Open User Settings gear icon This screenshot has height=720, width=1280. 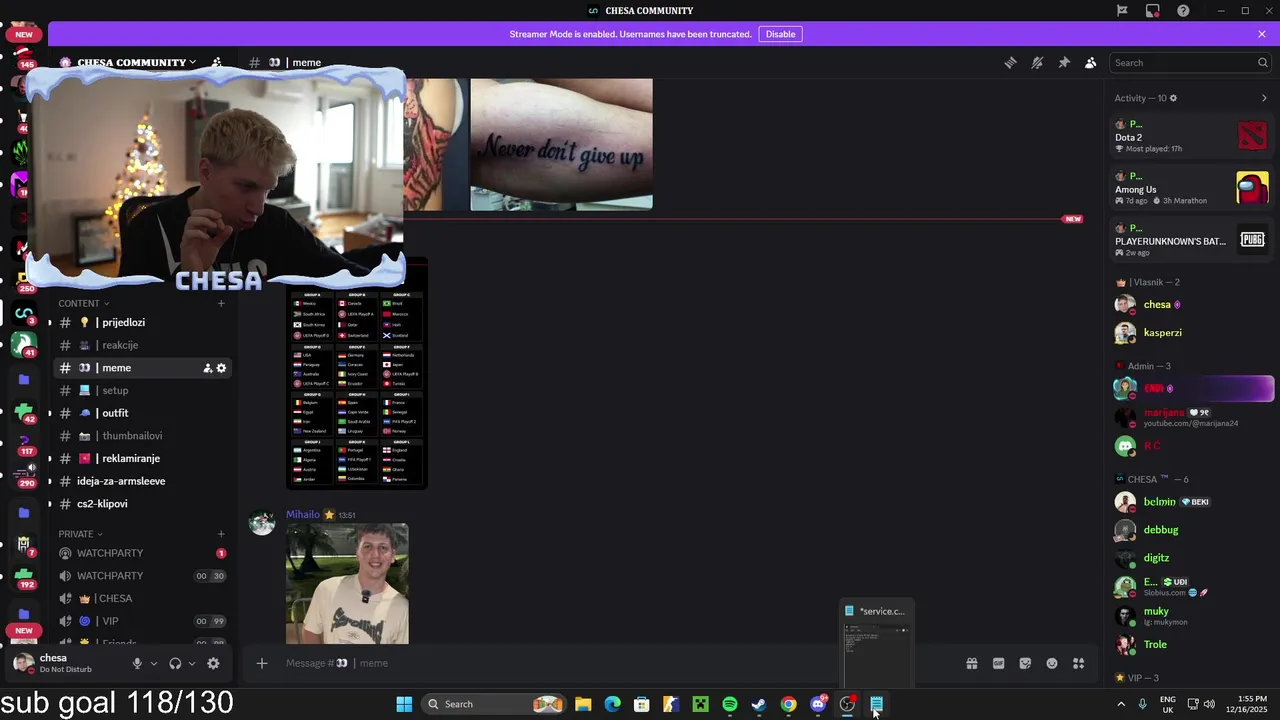point(213,663)
